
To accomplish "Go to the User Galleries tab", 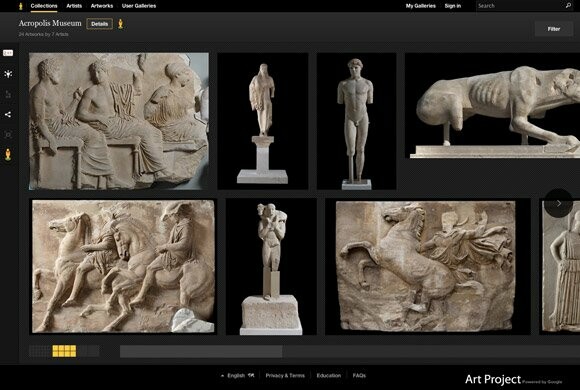I will coord(139,6).
